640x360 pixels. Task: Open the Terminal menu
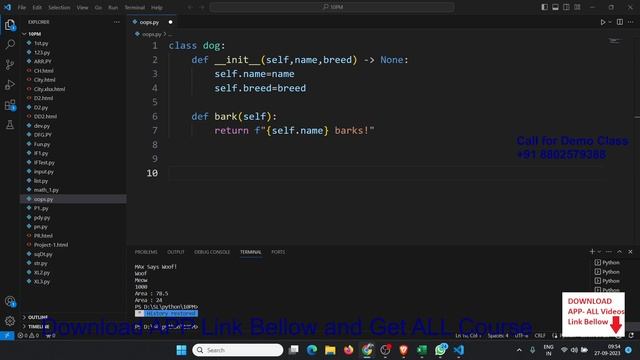[135, 7]
